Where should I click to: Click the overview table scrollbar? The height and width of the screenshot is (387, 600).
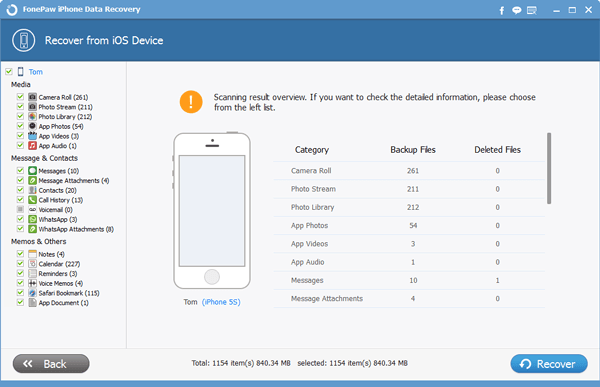click(x=549, y=168)
